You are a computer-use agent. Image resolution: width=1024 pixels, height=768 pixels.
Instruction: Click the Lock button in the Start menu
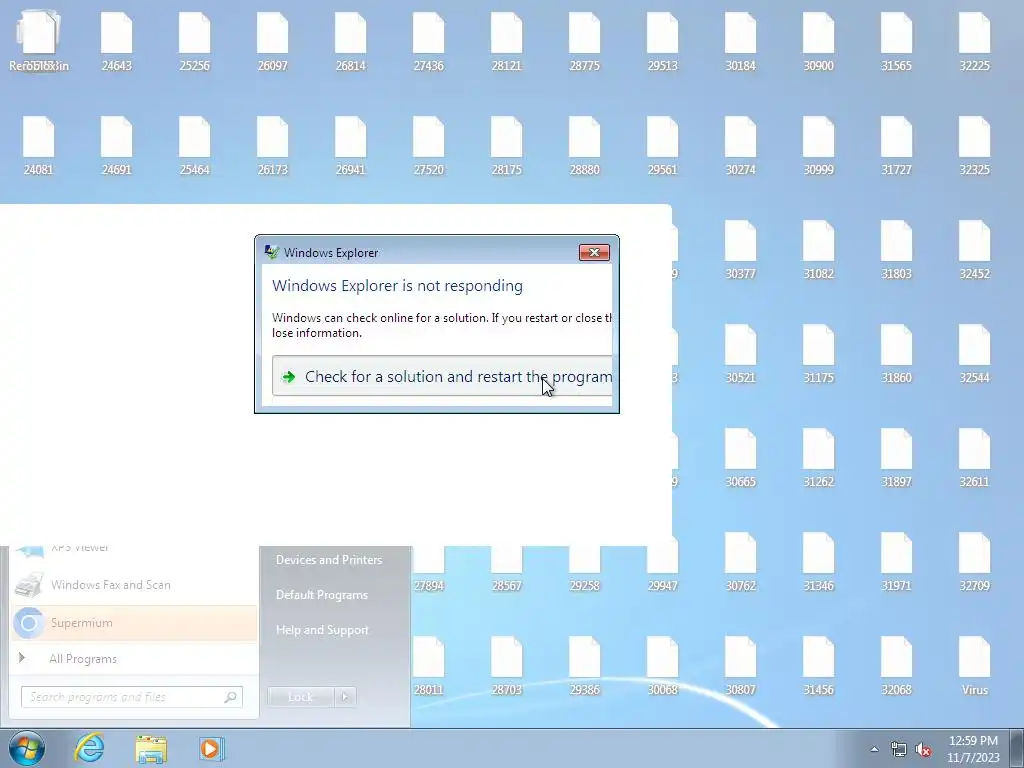(300, 697)
